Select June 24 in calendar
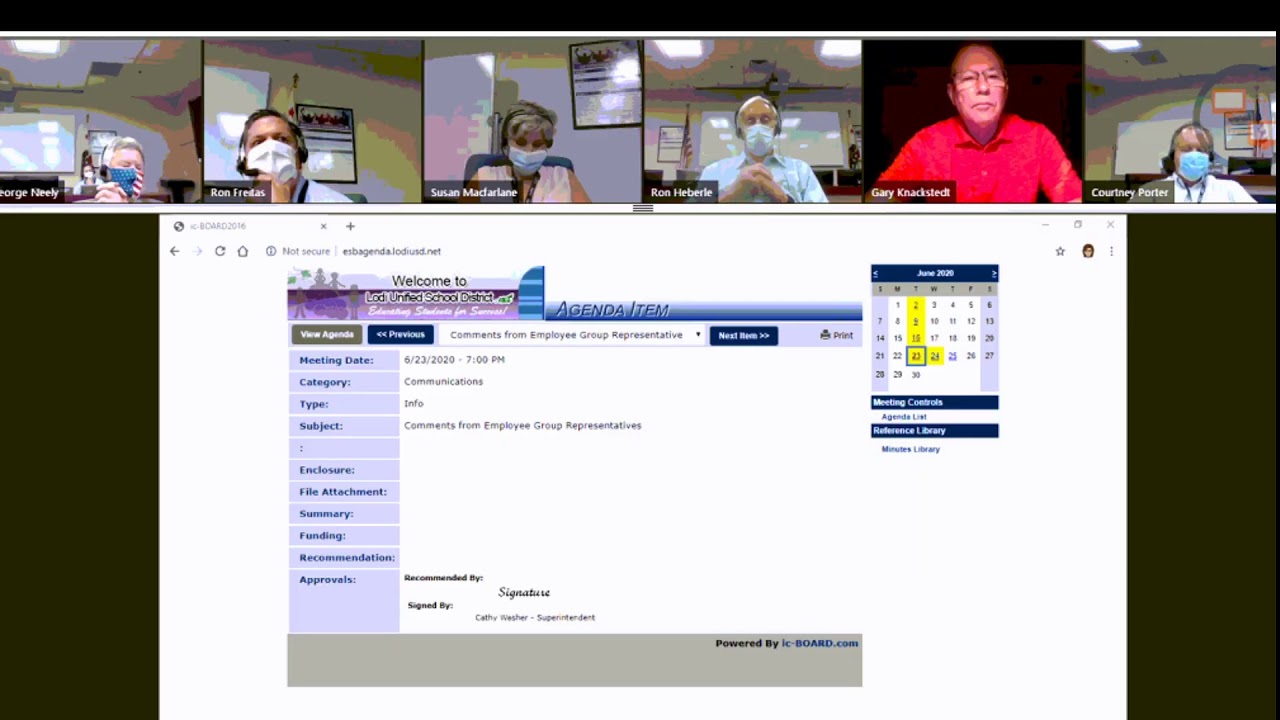The height and width of the screenshot is (720, 1280). tap(934, 356)
